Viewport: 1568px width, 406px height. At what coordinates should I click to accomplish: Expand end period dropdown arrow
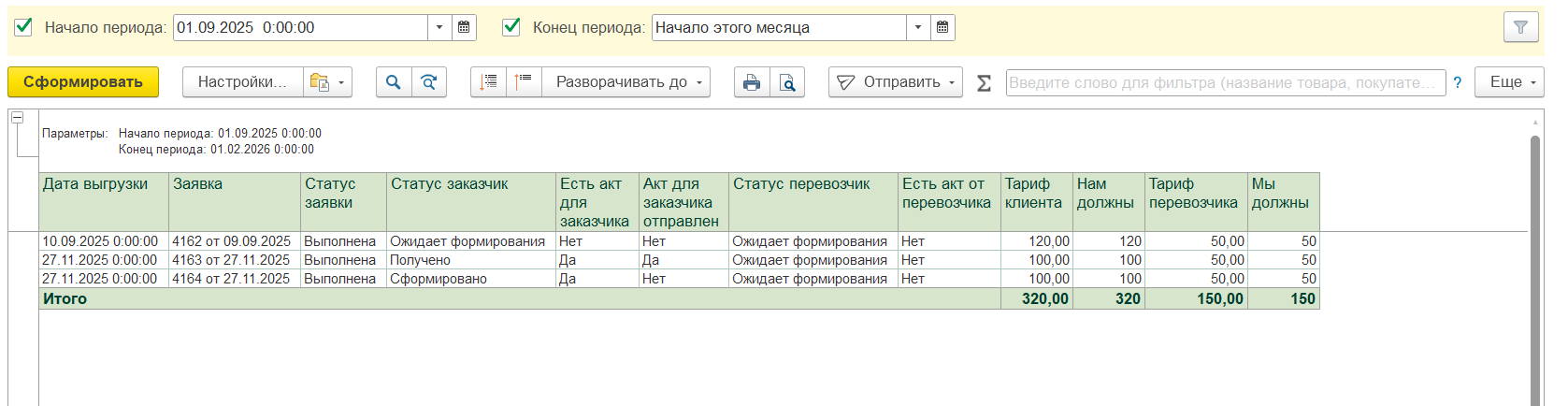click(918, 27)
